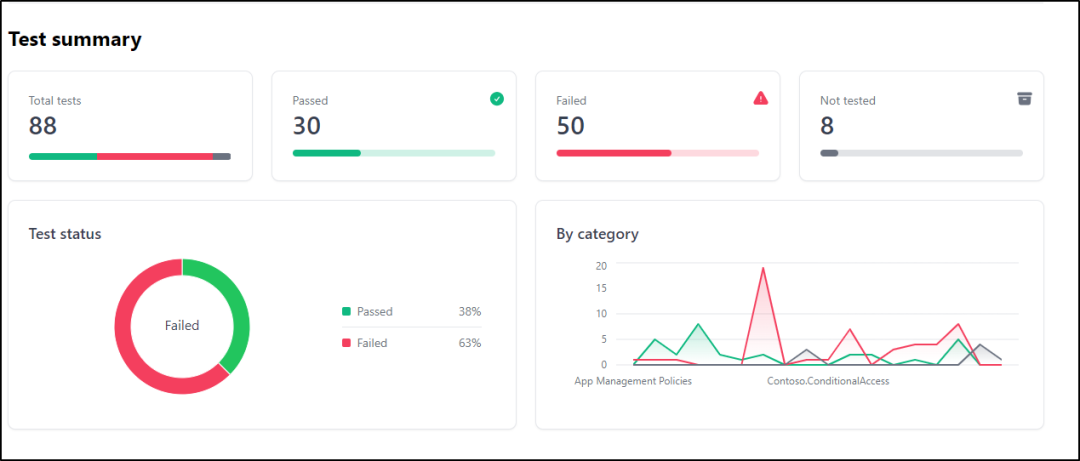Click the 20 y-axis label
1080x461 pixels.
tap(601, 266)
